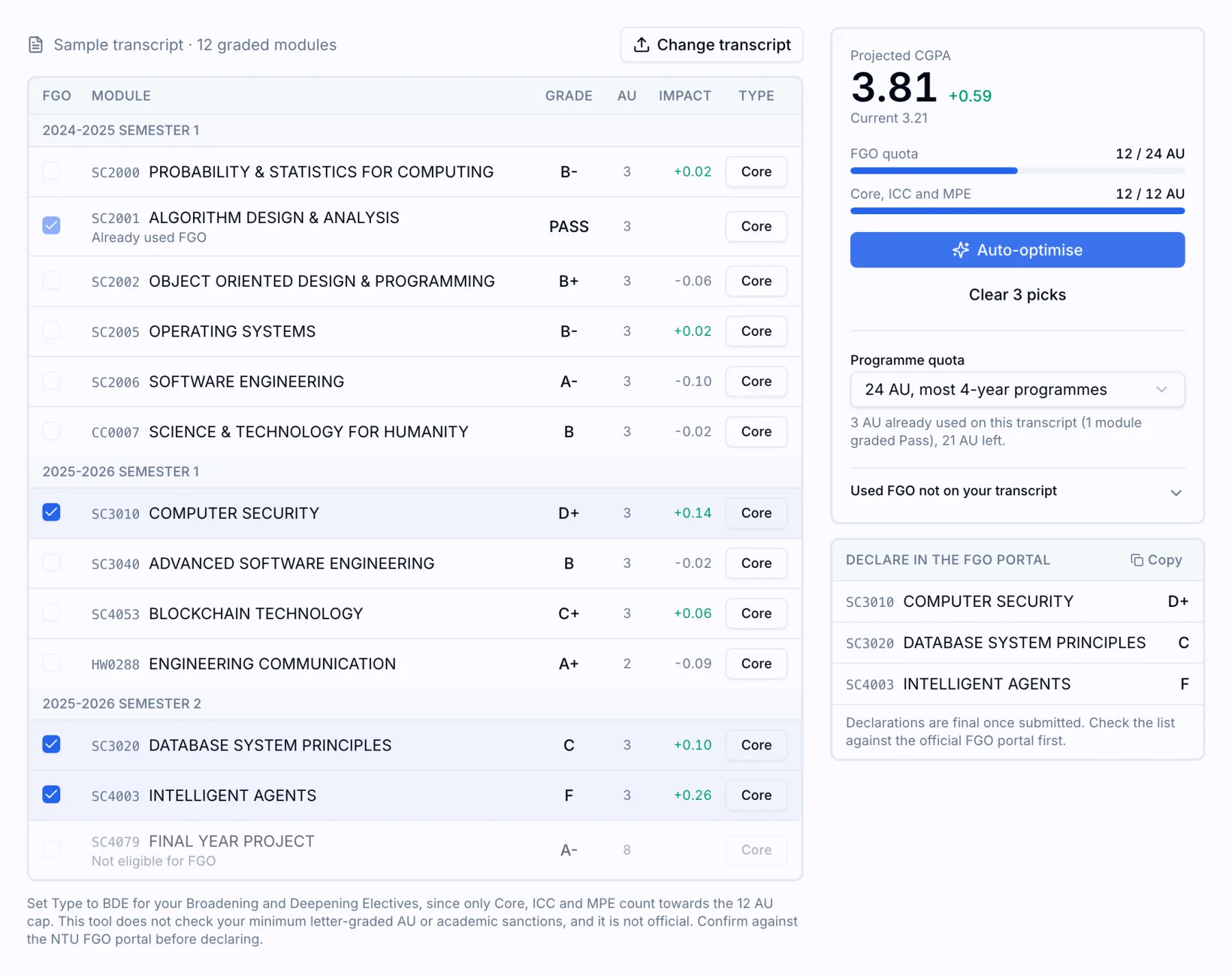1232x975 pixels.
Task: Tick the FGO checkbox for Software Engineering
Action: [x=51, y=381]
